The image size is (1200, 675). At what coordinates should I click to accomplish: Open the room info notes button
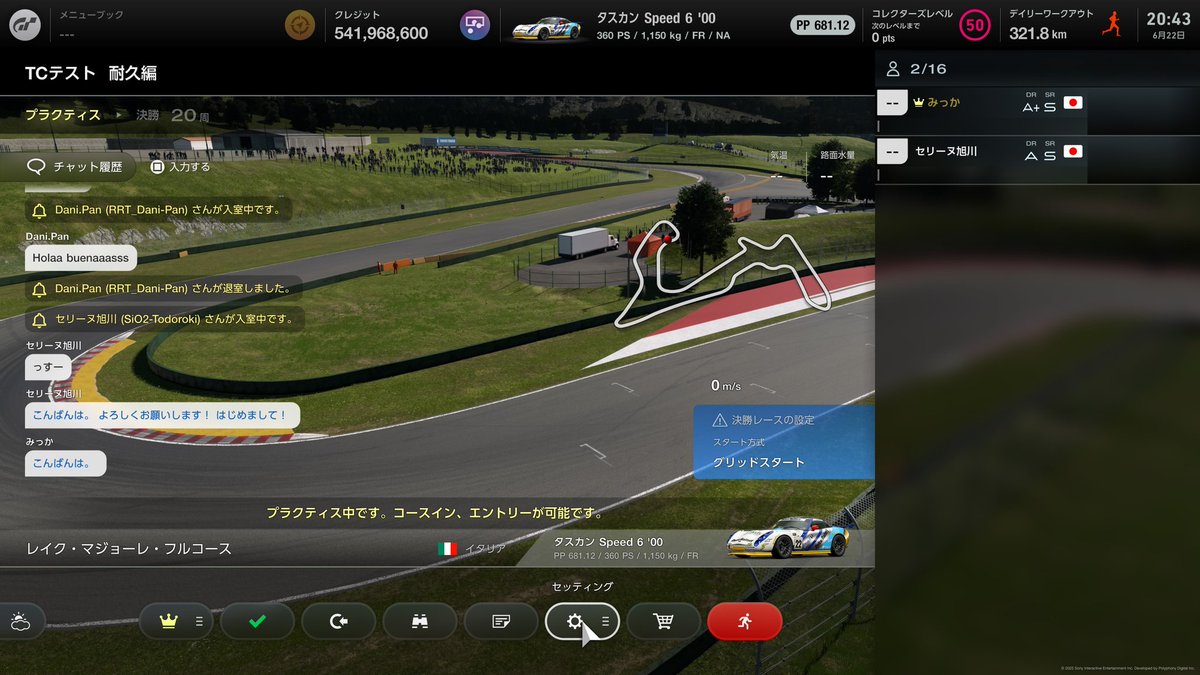[501, 621]
